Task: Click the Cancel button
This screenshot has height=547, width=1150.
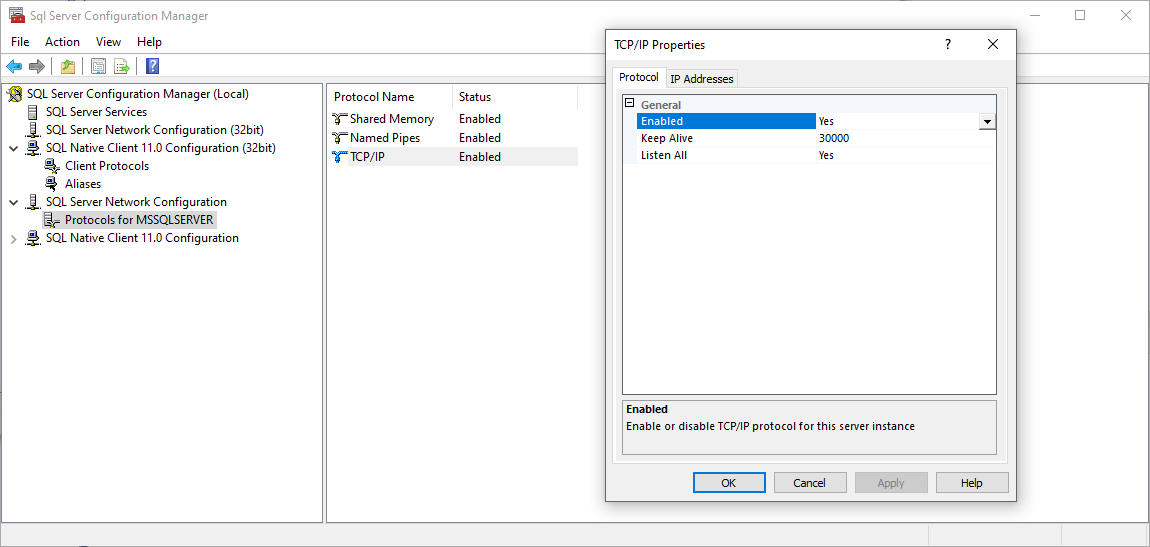Action: 810,483
